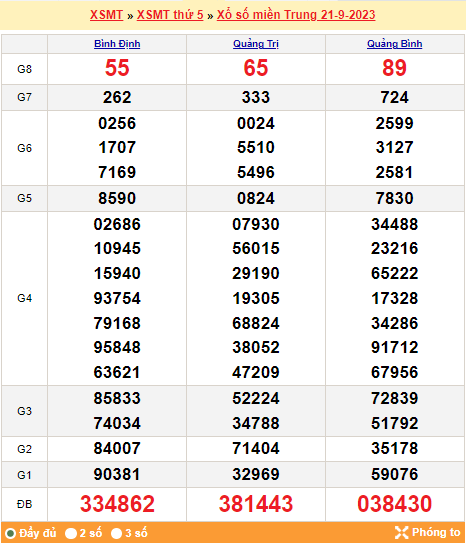Click Quảng Trị special prize 381443

[256, 504]
